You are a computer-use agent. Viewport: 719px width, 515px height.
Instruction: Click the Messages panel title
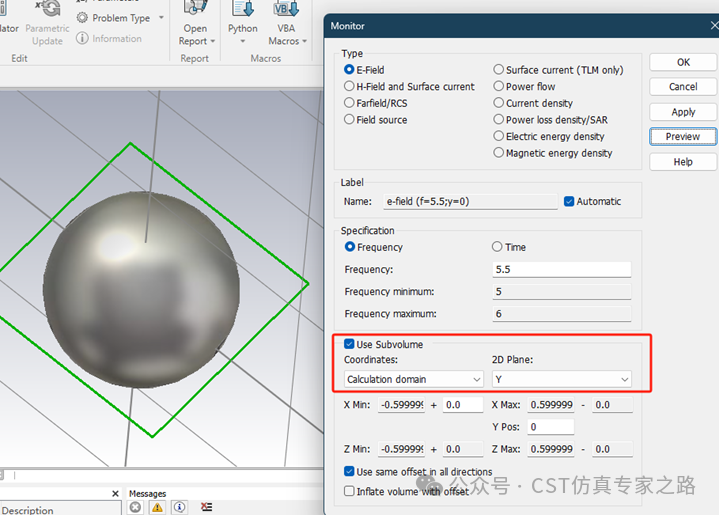147,493
